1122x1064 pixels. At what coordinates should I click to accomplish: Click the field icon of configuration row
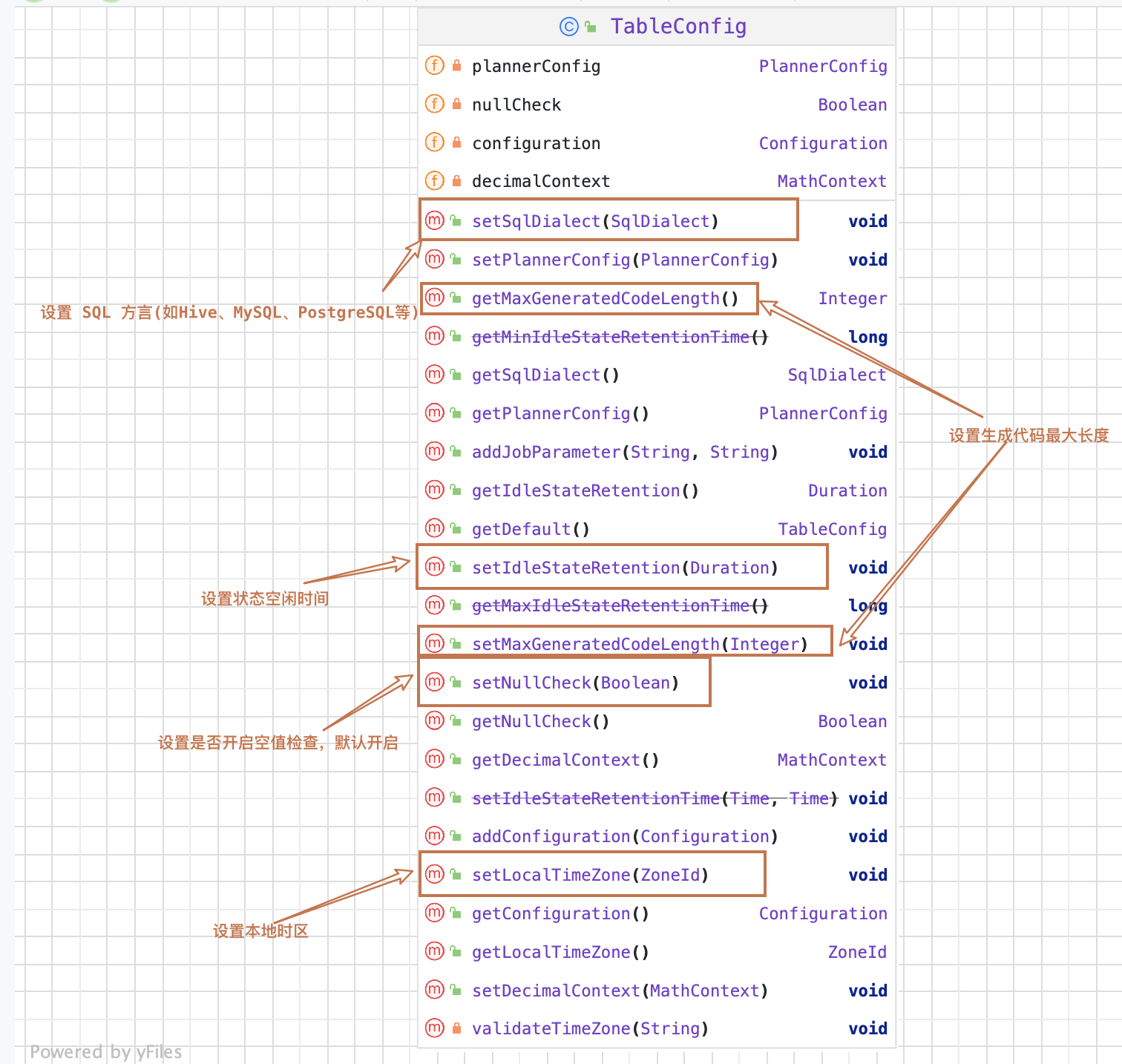[435, 142]
